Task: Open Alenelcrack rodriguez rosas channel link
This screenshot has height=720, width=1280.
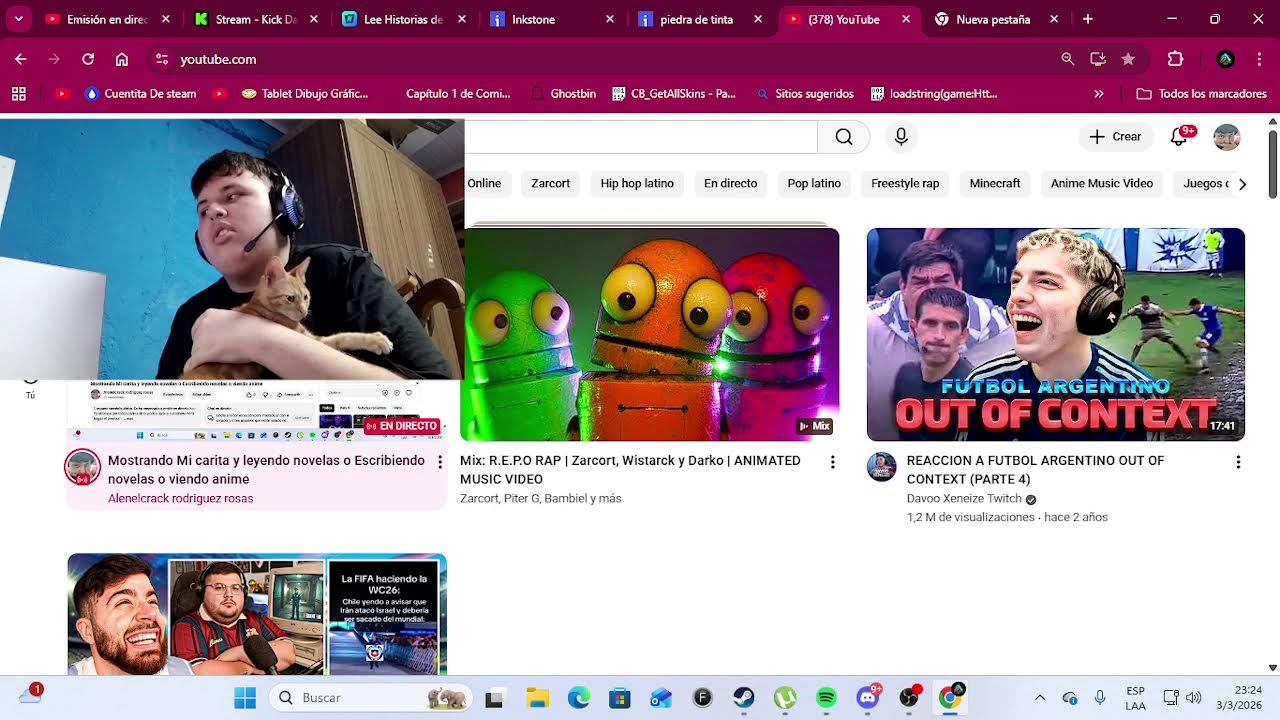Action: tap(181, 498)
